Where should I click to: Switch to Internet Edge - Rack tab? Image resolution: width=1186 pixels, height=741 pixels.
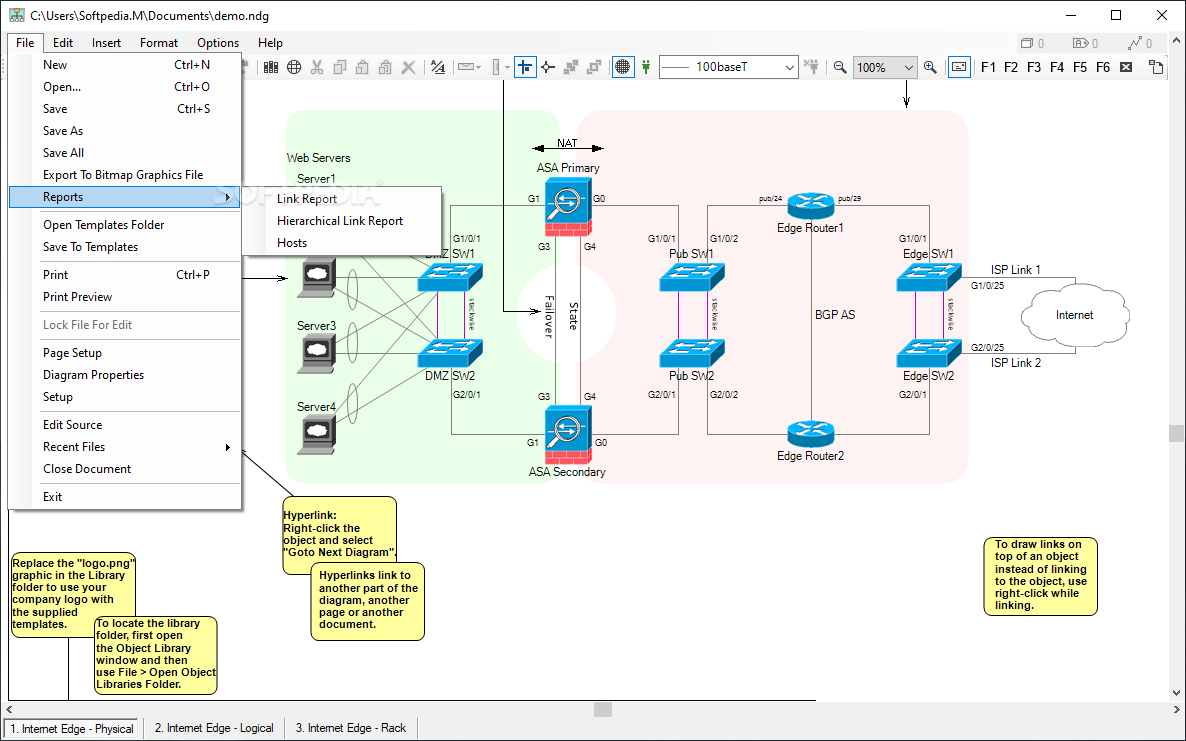click(351, 728)
